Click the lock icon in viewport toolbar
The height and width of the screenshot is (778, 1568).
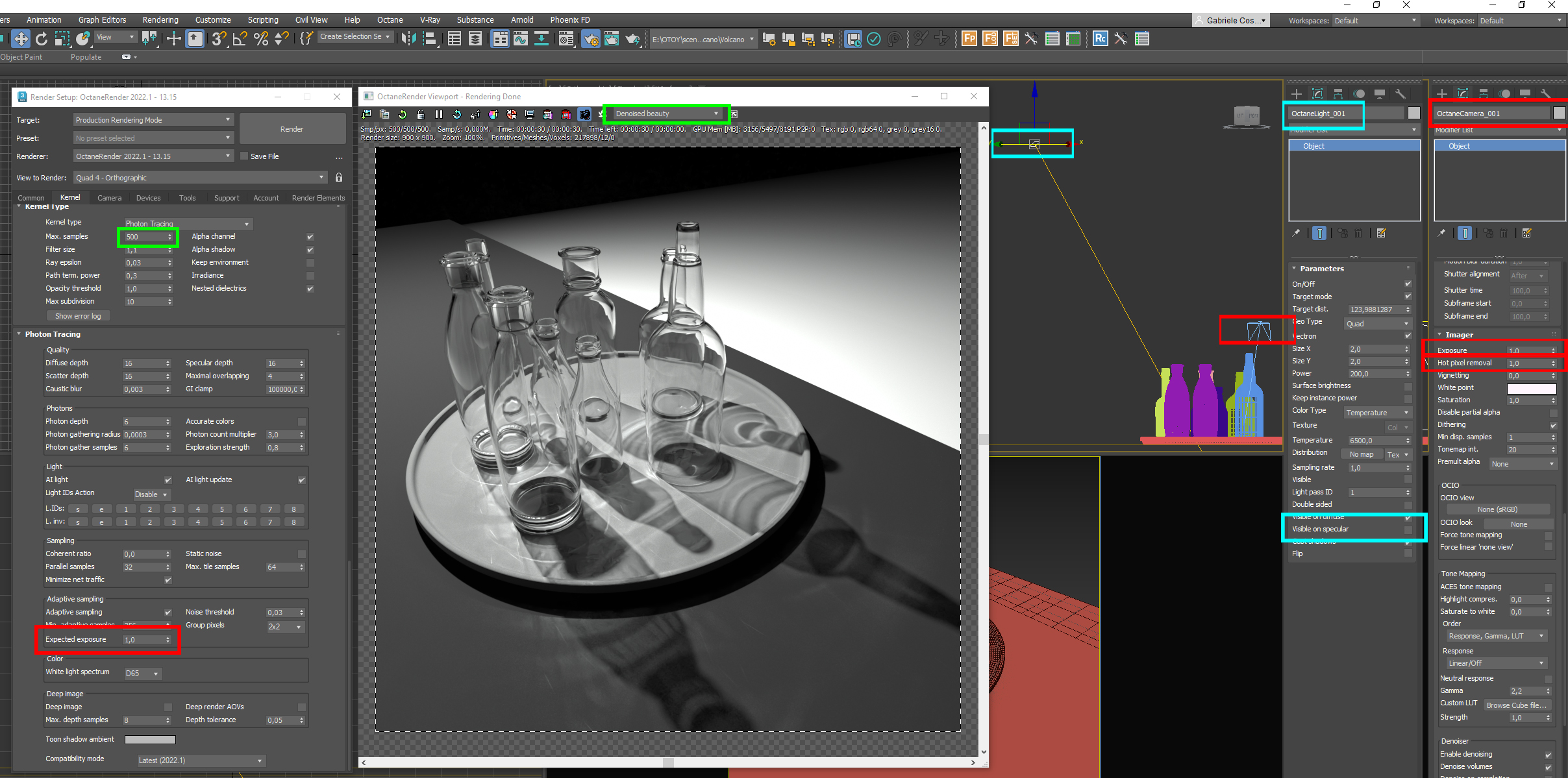421,114
